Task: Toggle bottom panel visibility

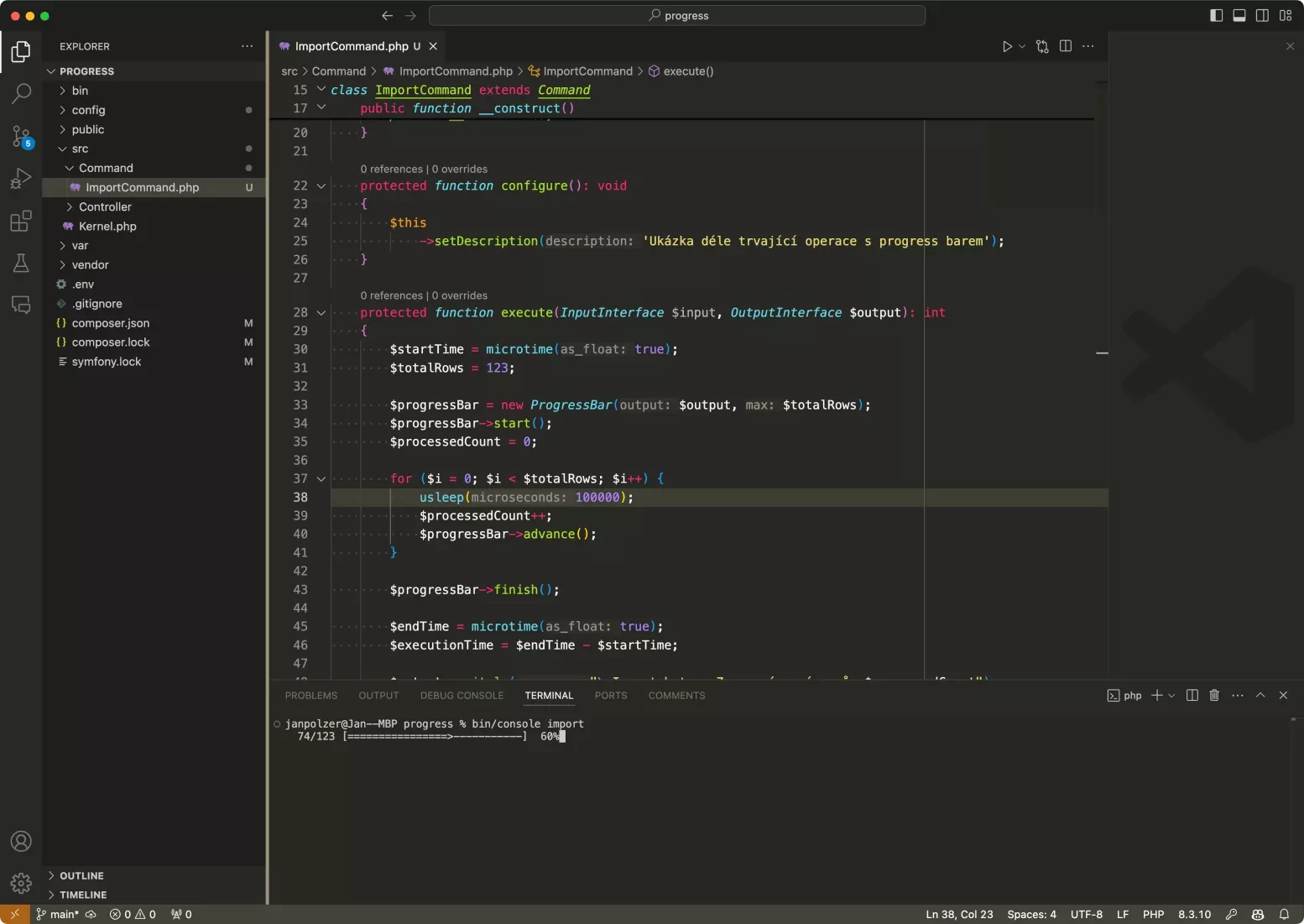Action: pyautogui.click(x=1239, y=15)
